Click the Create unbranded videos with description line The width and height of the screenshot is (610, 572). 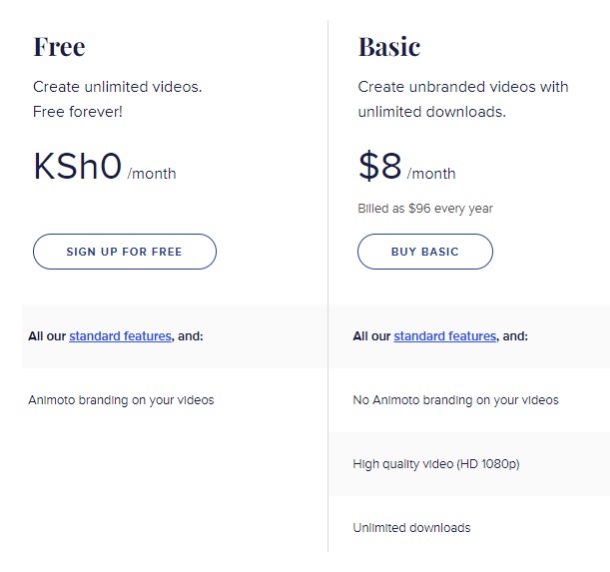(463, 87)
